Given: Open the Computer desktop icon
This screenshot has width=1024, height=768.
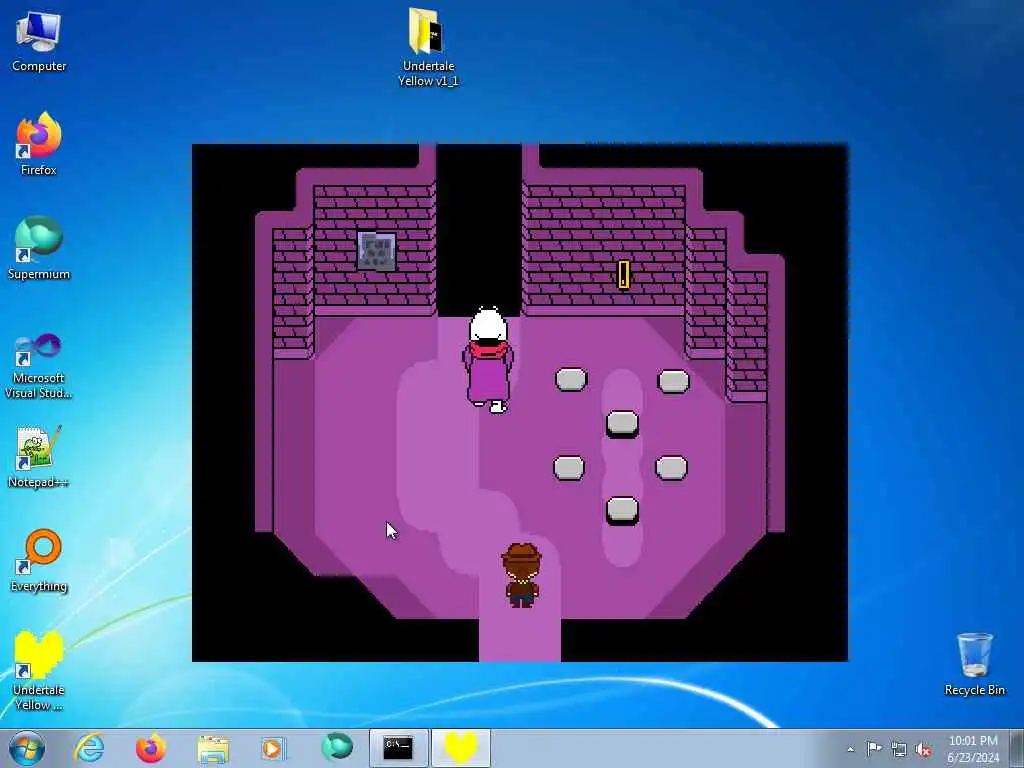Looking at the screenshot, I should coord(39,40).
